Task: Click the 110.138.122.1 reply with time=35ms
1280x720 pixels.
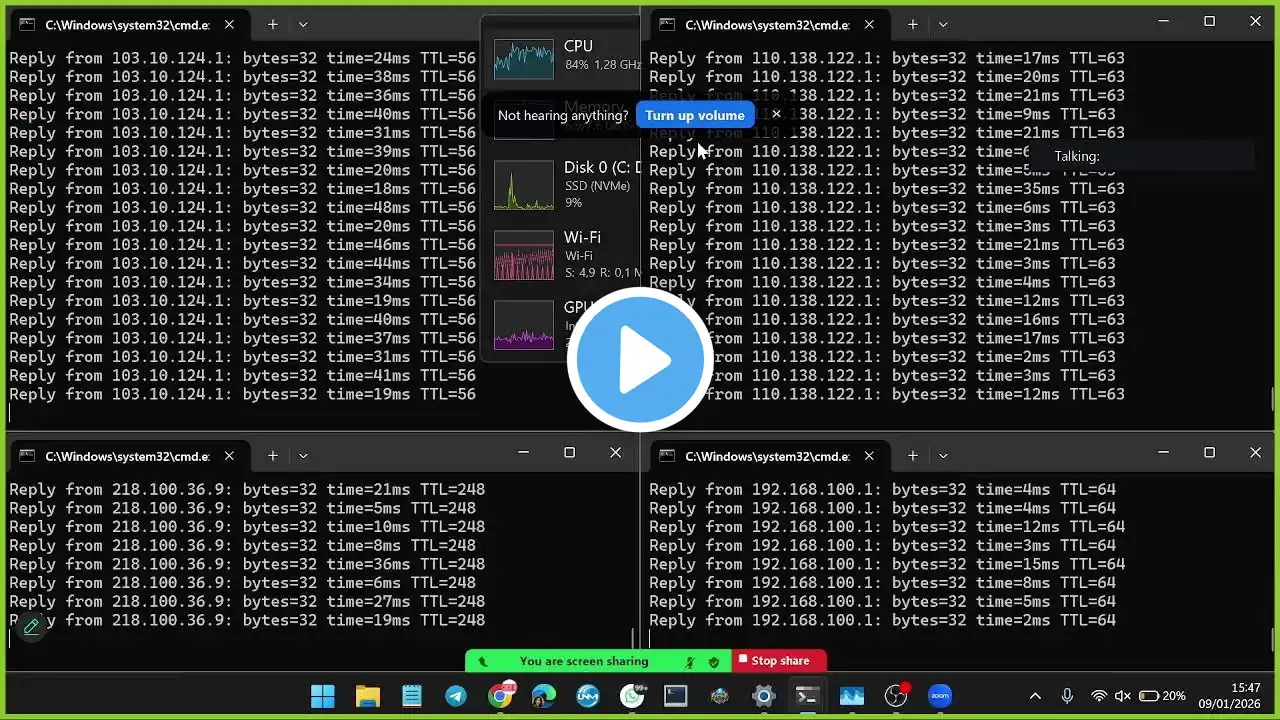Action: point(887,189)
